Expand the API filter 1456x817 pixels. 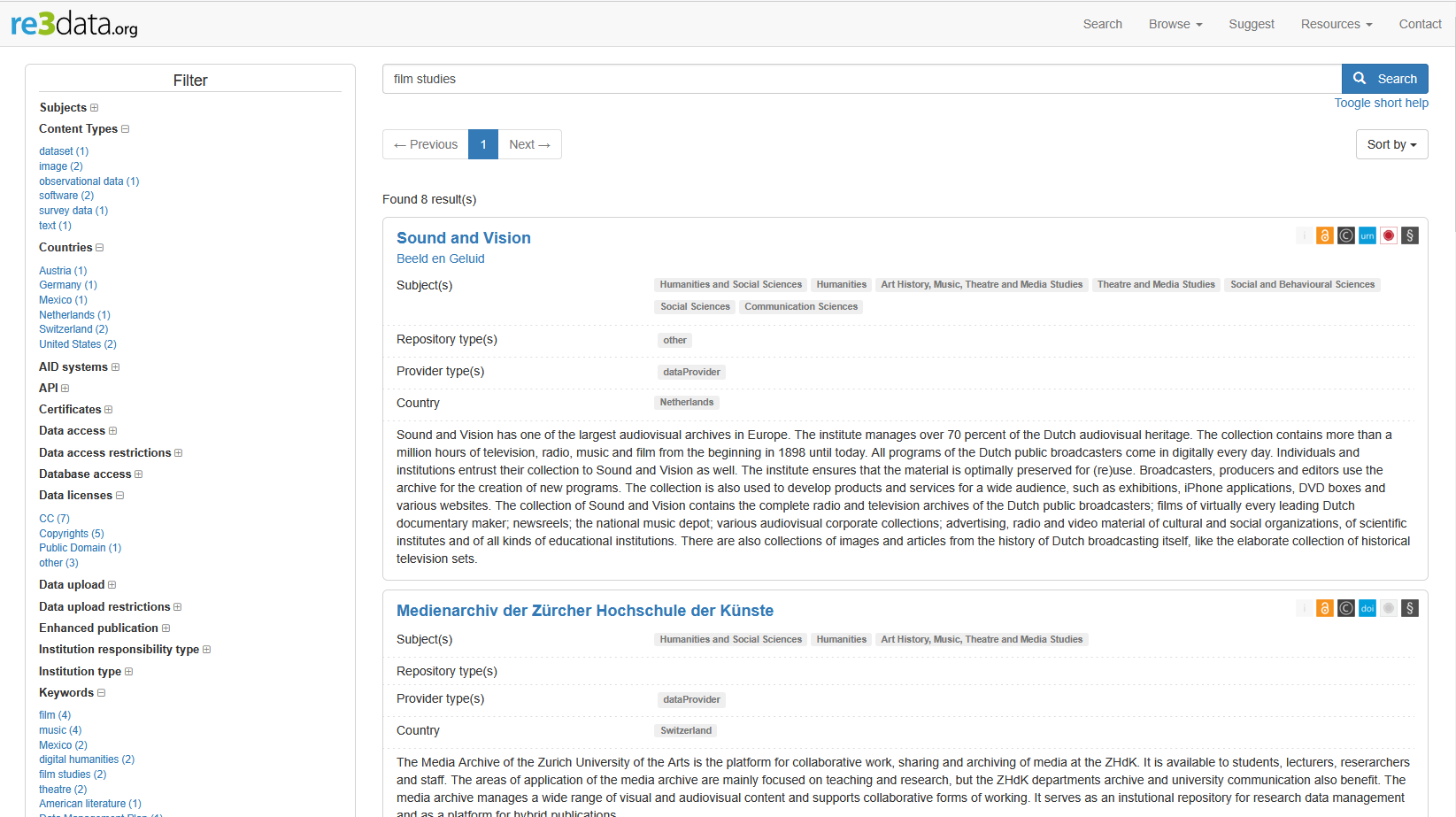[65, 389]
